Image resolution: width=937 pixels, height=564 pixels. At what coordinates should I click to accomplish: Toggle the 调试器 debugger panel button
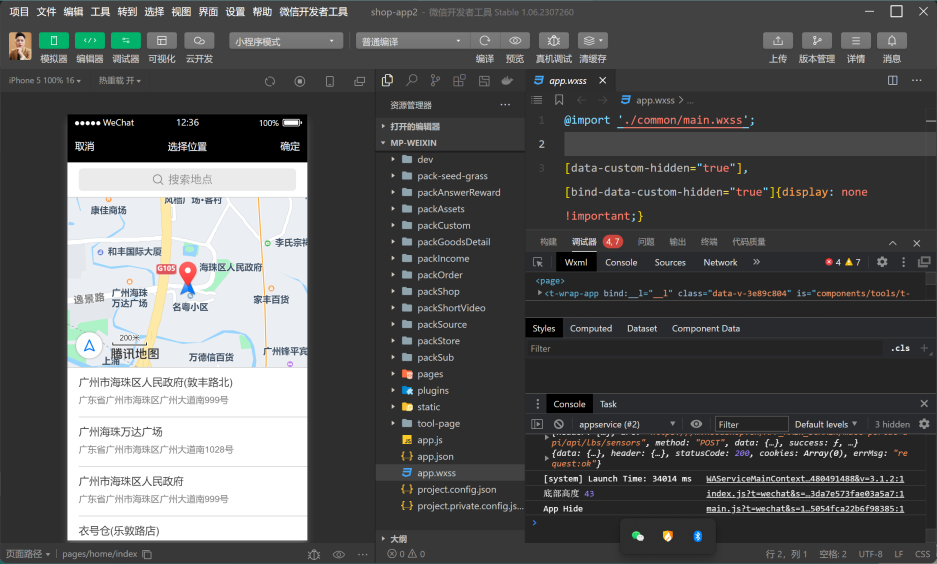(125, 41)
